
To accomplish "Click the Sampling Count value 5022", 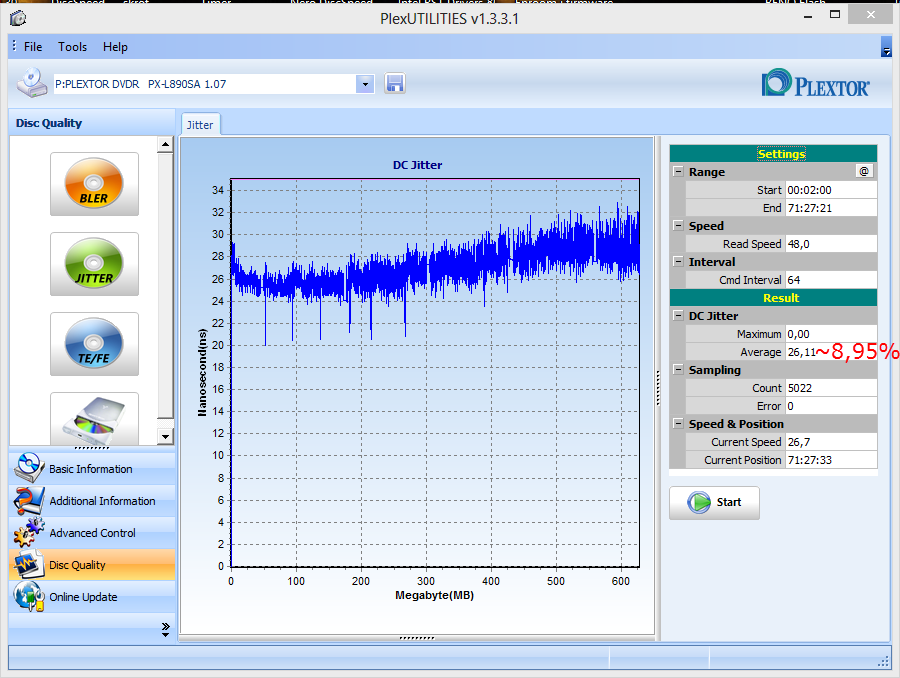I will [x=831, y=388].
